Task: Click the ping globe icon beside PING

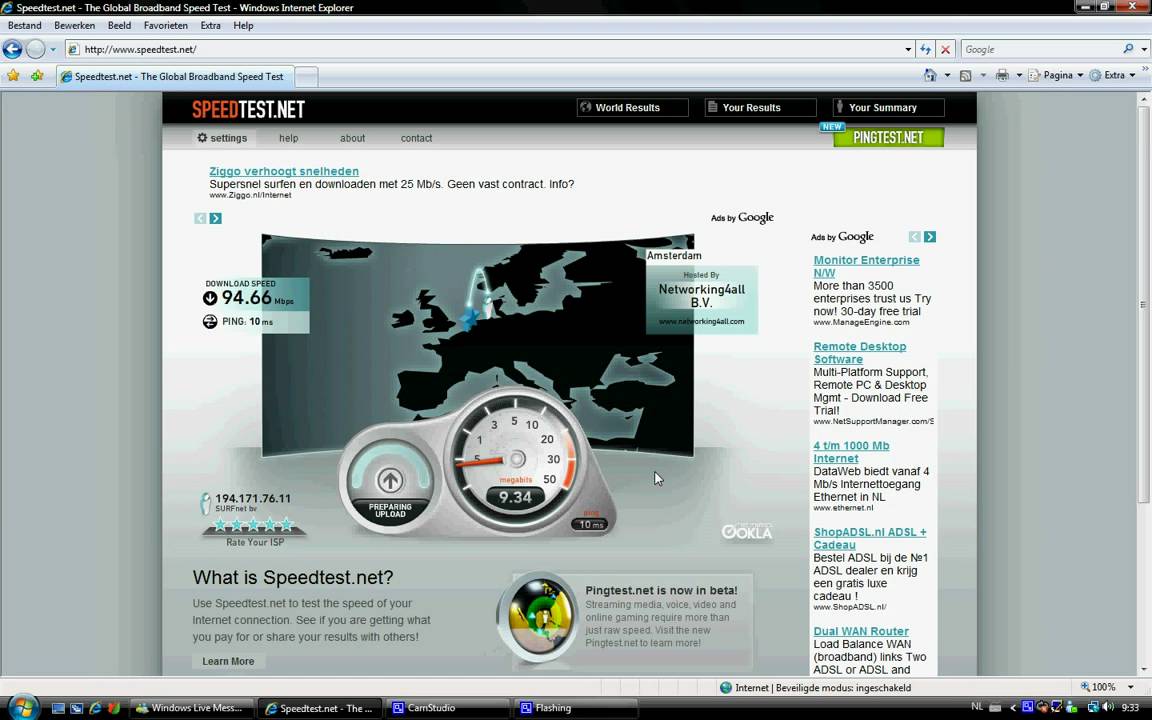Action: (210, 321)
